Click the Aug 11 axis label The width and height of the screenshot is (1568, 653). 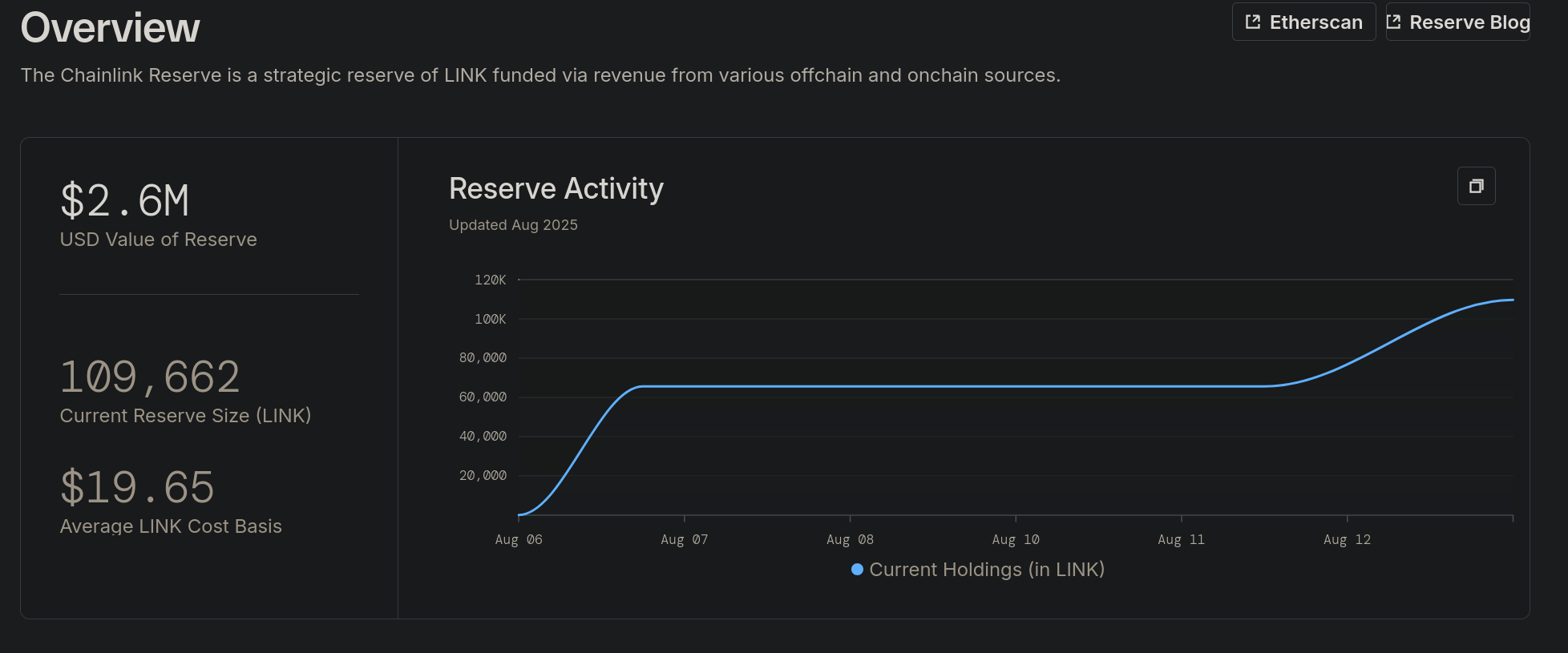click(x=1182, y=540)
